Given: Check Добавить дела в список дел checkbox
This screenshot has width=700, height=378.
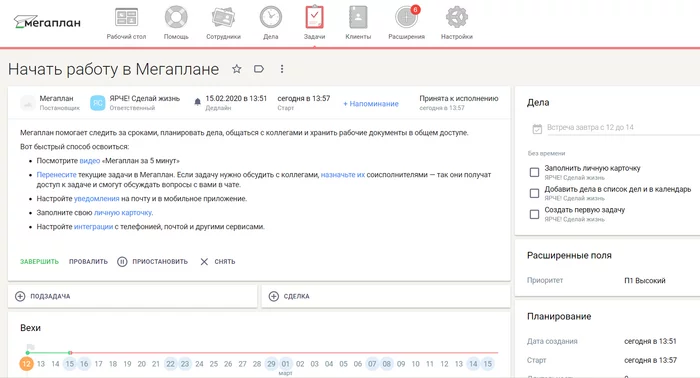Looking at the screenshot, I should (x=534, y=193).
